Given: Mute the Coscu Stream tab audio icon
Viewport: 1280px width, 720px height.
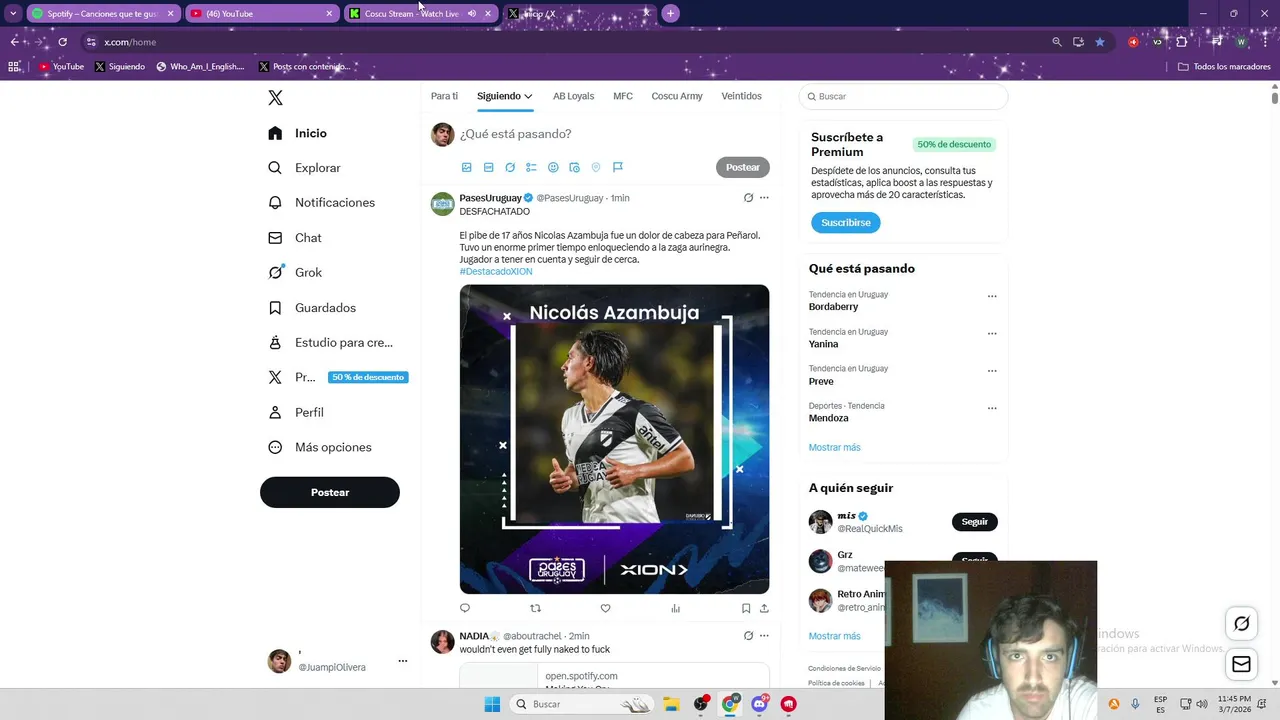Looking at the screenshot, I should 471,13.
